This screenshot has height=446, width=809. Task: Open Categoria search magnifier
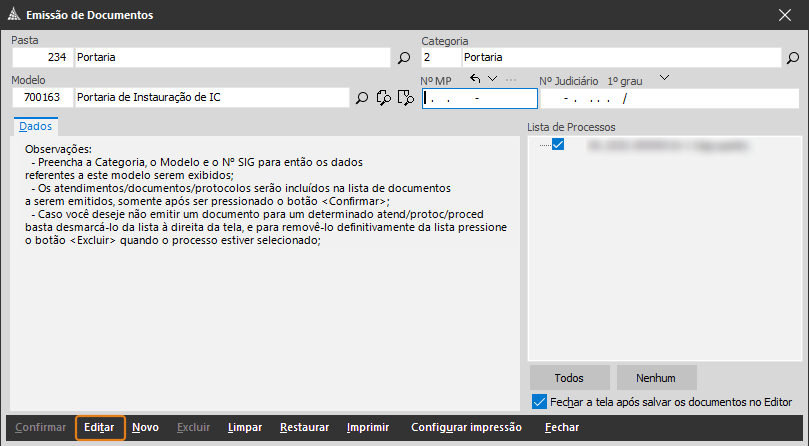[x=793, y=58]
